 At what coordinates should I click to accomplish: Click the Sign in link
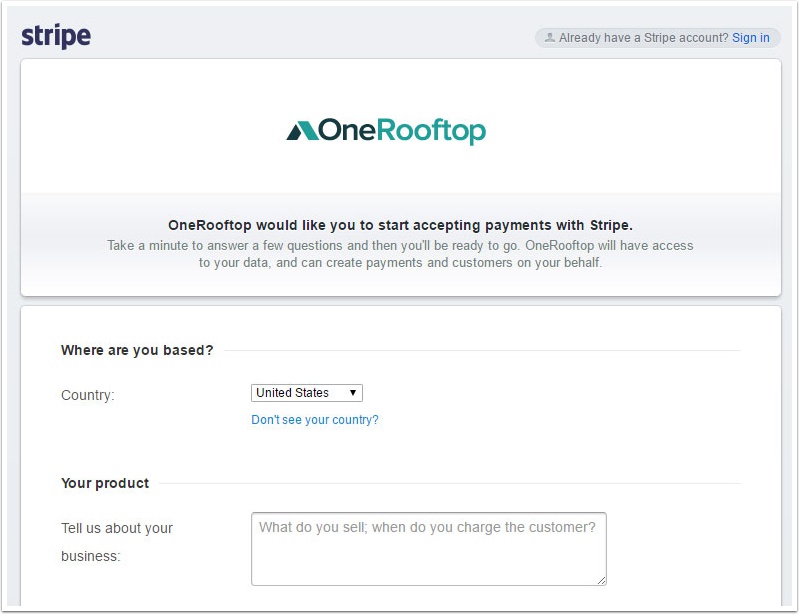751,38
